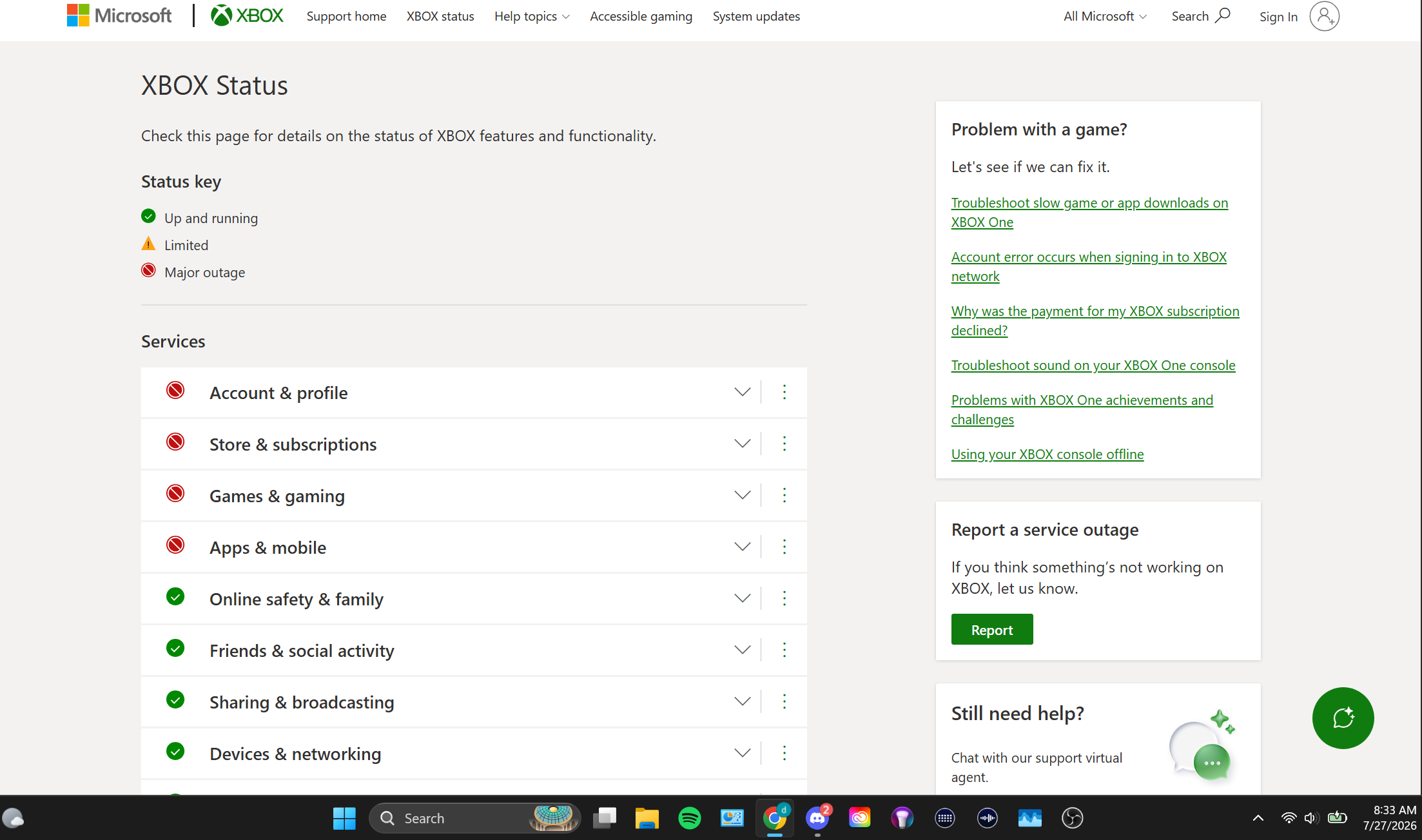Click the Sign In avatar icon

[1324, 16]
